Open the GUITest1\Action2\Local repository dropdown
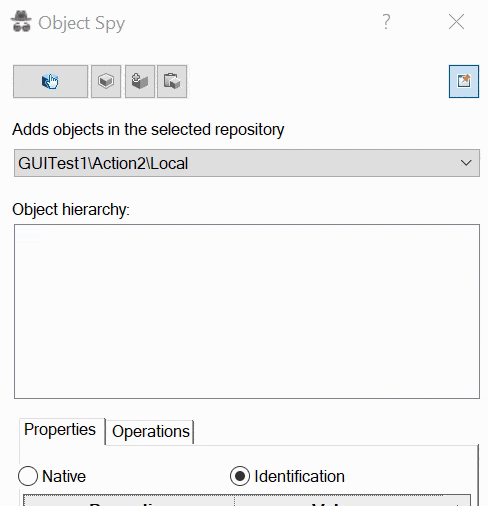The width and height of the screenshot is (488, 506). pos(247,163)
